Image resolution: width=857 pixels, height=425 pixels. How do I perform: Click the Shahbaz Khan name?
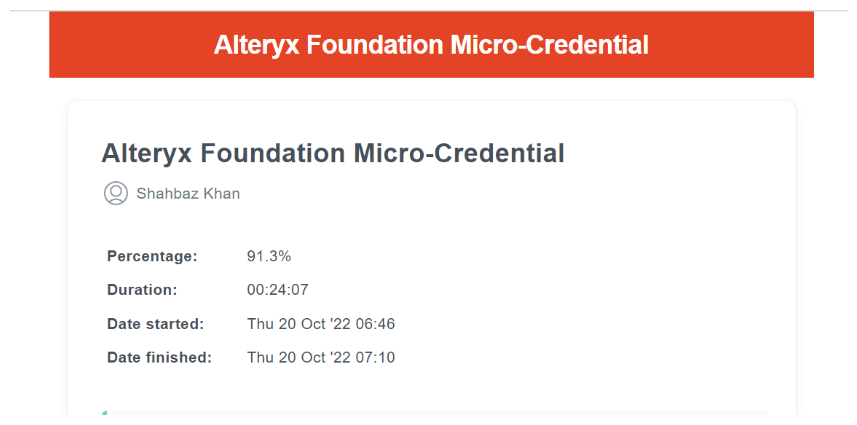point(188,194)
